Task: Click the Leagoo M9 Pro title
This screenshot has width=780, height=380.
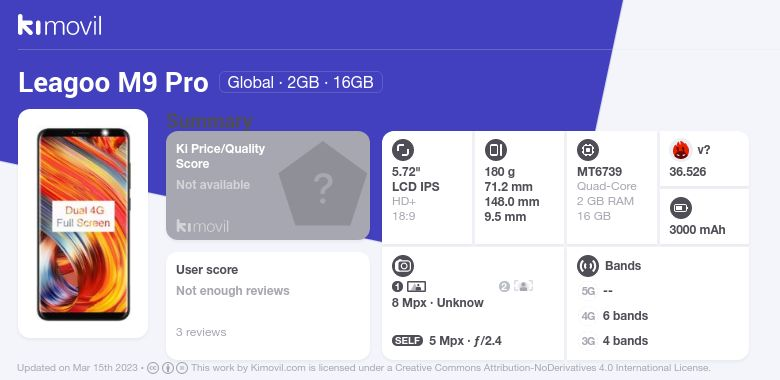Action: tap(113, 83)
